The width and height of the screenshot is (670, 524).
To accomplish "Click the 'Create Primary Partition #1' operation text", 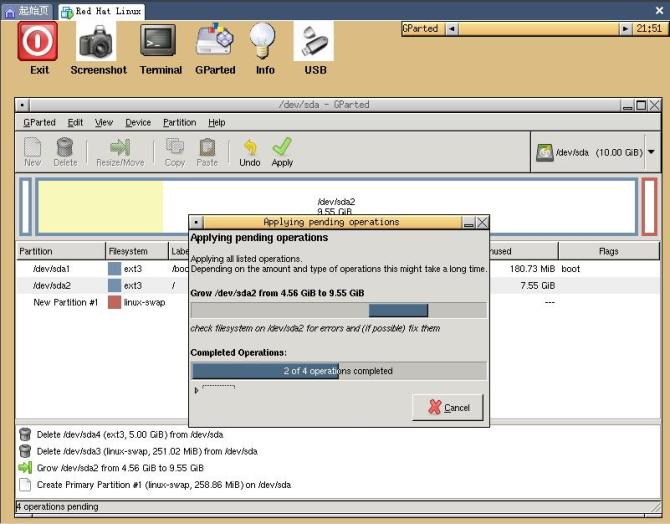I will click(164, 485).
